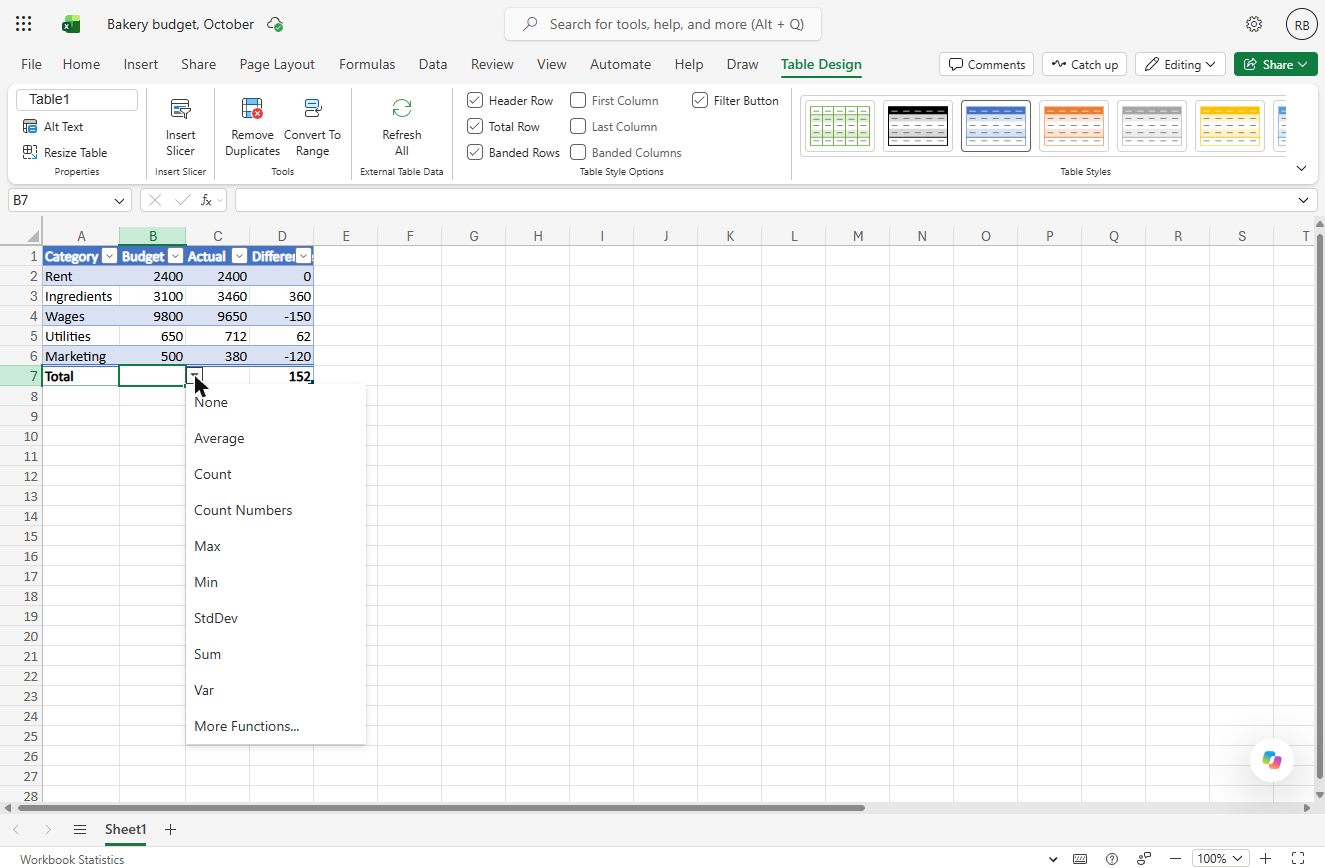Uncheck the Header Row checkbox
Viewport: 1325px width, 868px height.
[475, 100]
